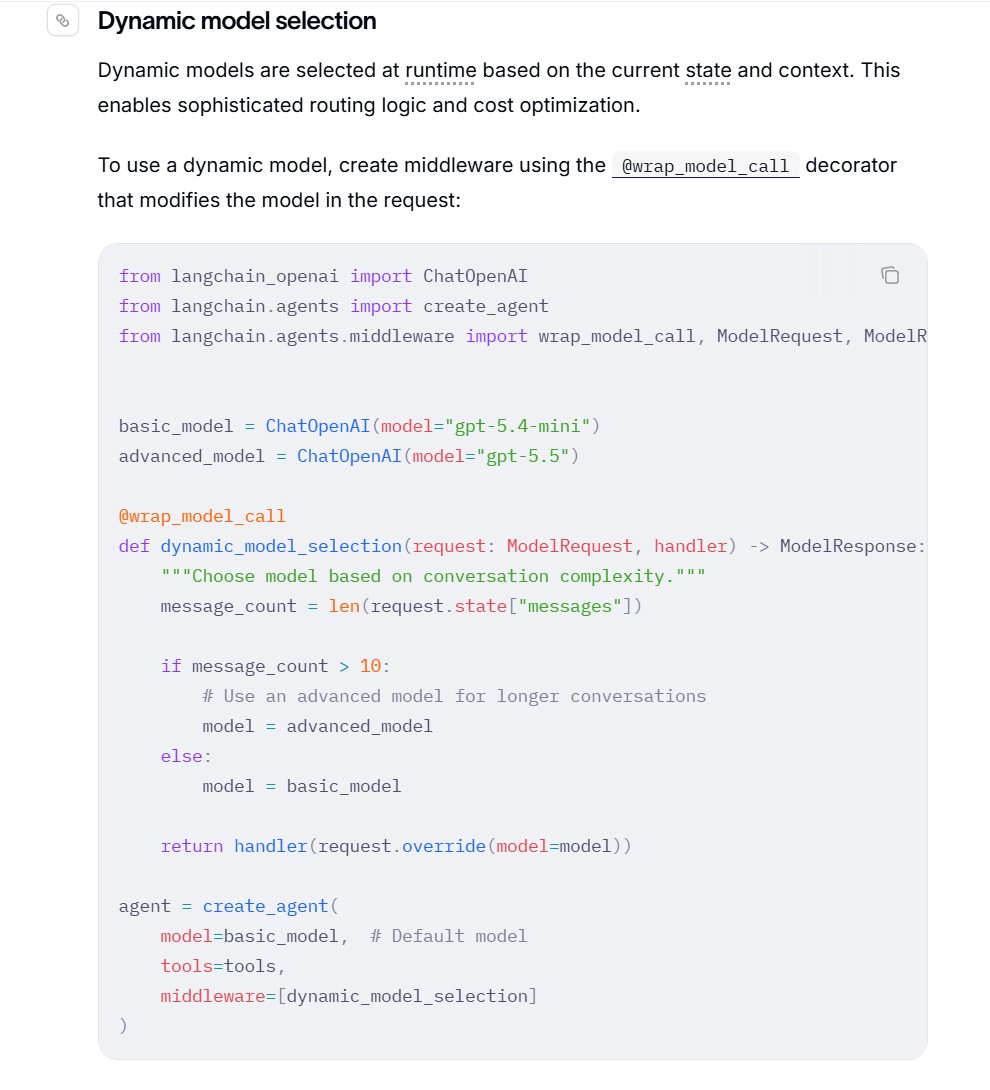
Task: Click the dynamic_model_selection function name definition
Action: coord(281,546)
